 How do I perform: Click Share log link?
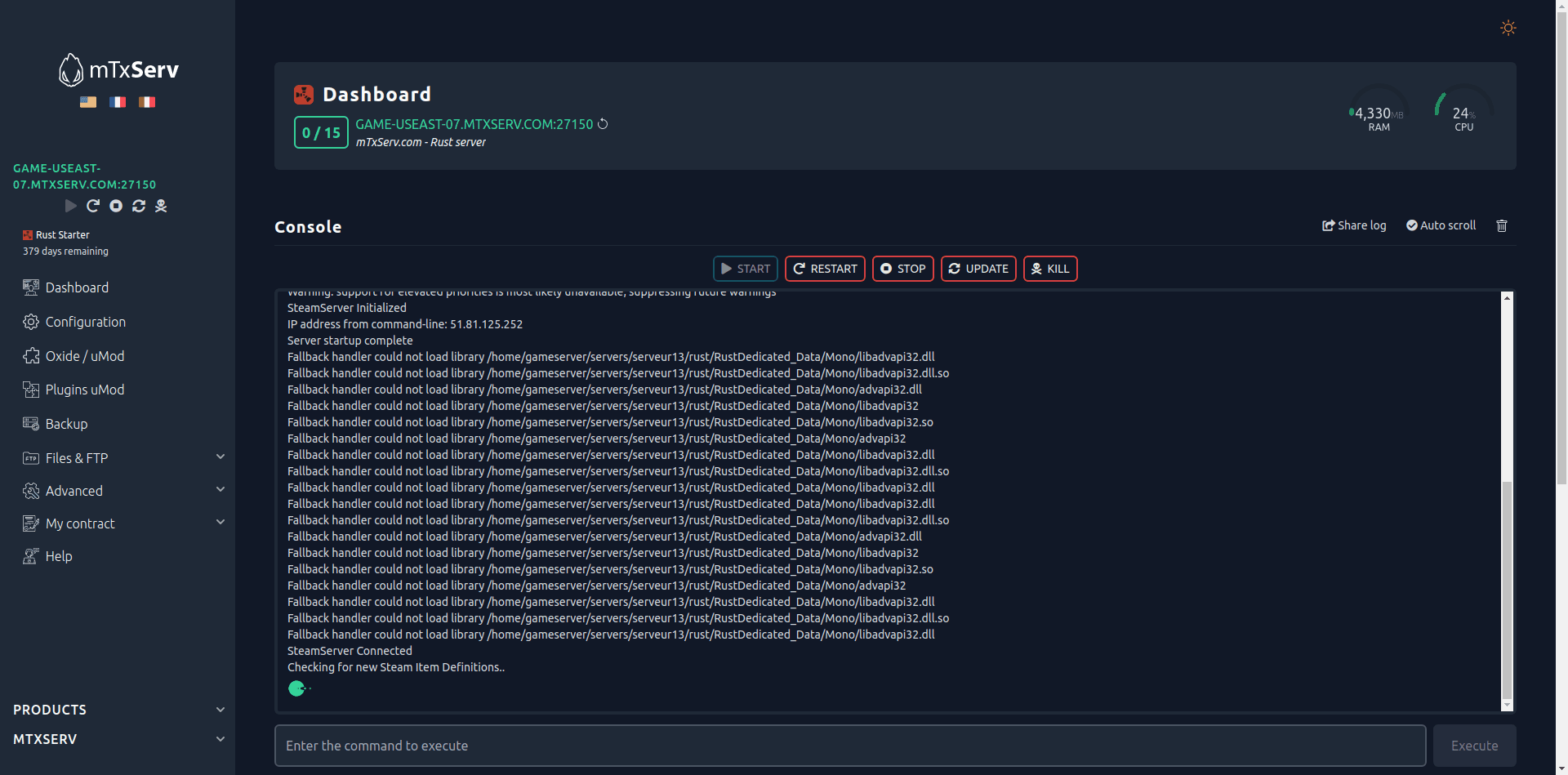pos(1354,225)
